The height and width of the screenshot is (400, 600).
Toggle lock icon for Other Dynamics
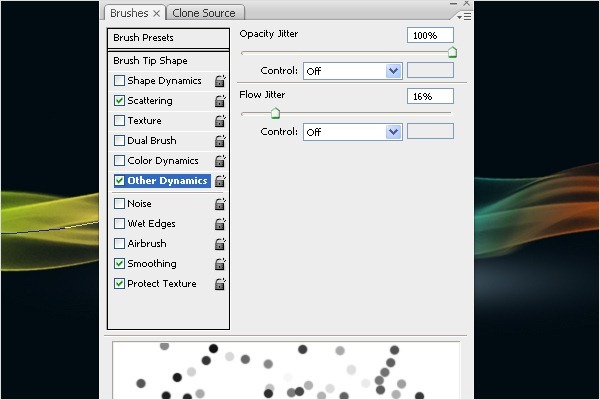(220, 181)
